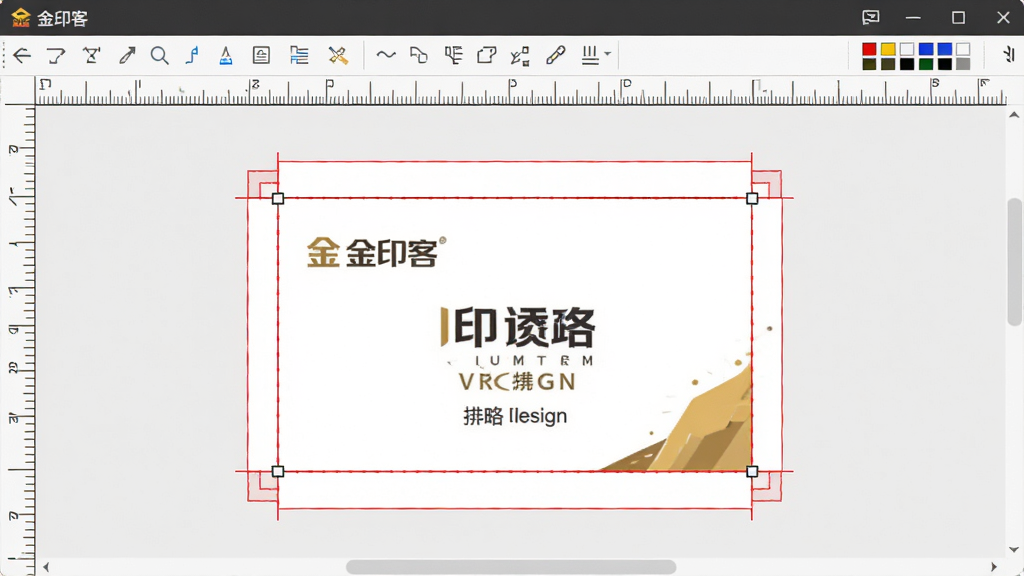Image resolution: width=1024 pixels, height=576 pixels.
Task: Pick the green color swatch
Action: click(926, 64)
